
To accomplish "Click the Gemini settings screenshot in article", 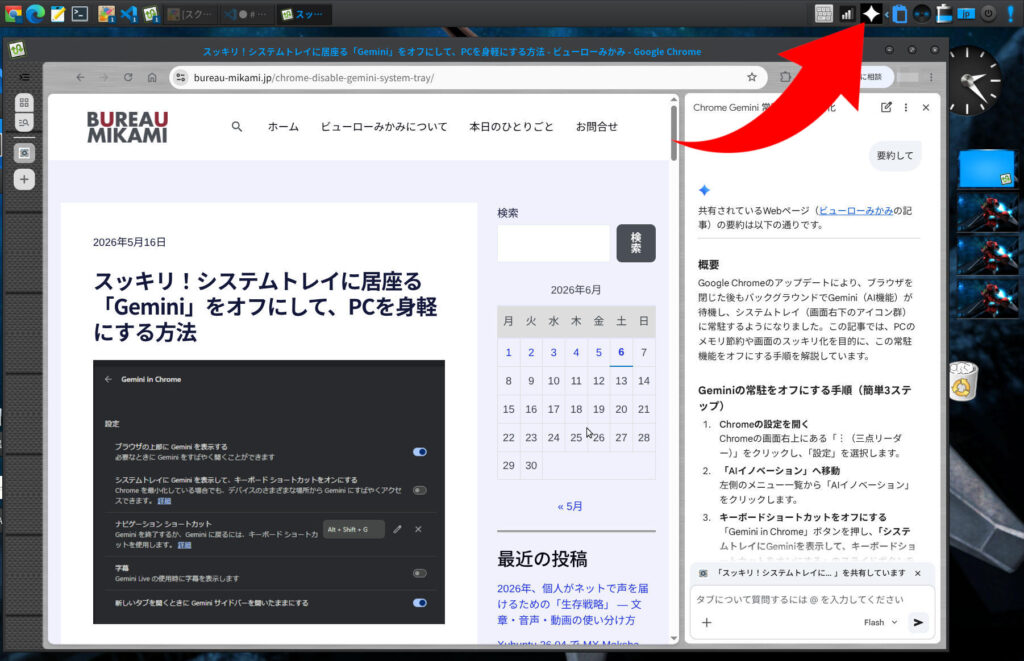I will (268, 492).
